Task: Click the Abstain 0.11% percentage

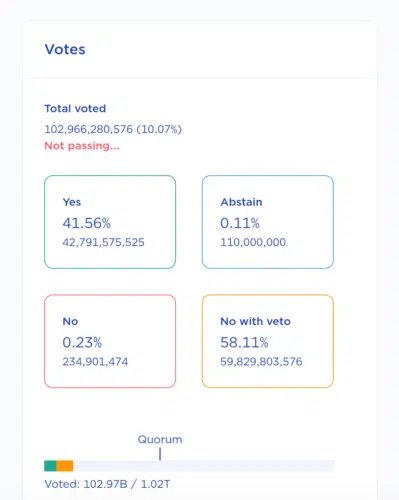Action: pos(240,223)
